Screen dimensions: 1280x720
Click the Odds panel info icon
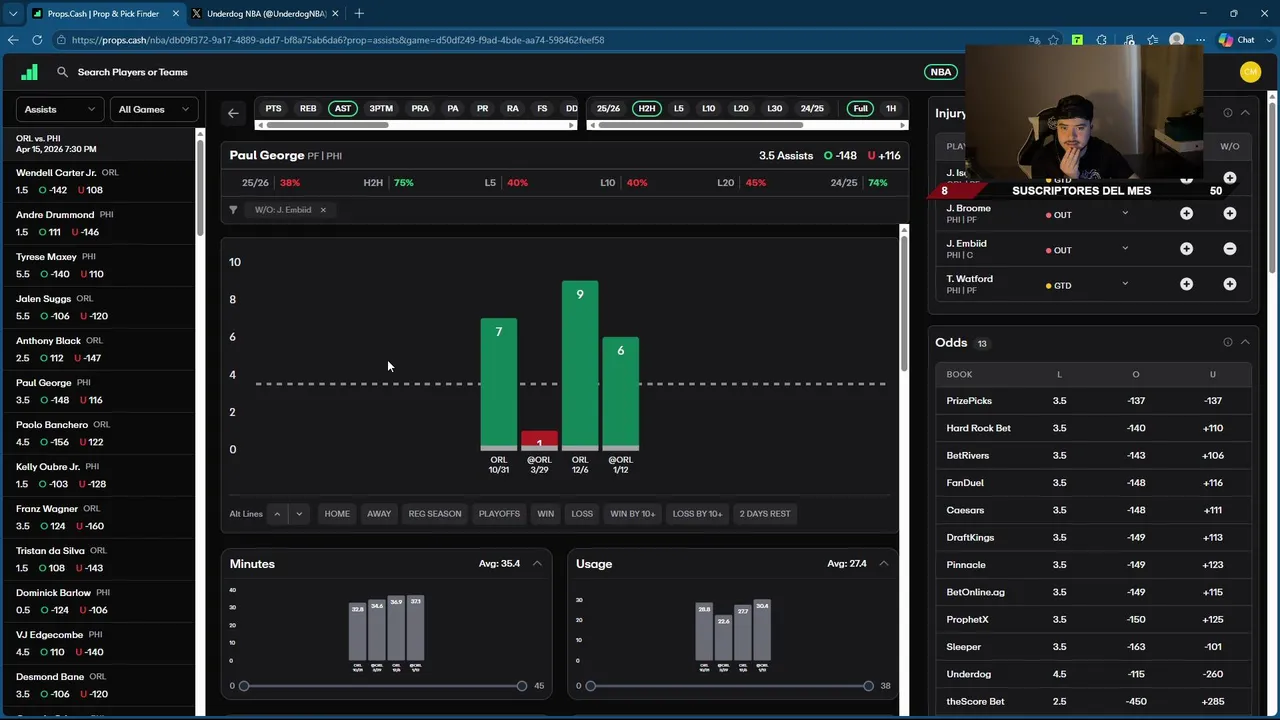1227,342
